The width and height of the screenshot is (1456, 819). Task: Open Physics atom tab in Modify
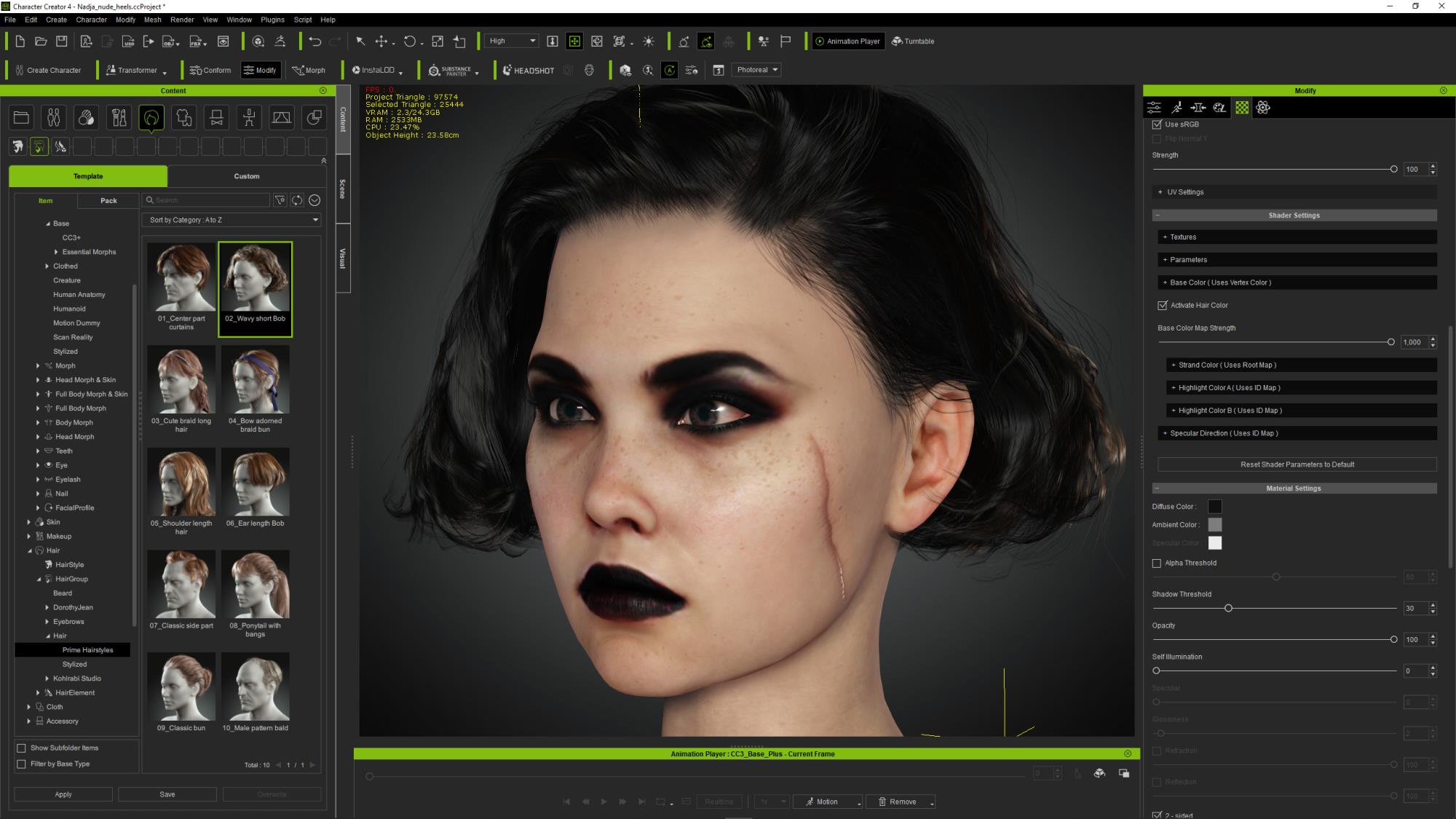click(x=1263, y=108)
